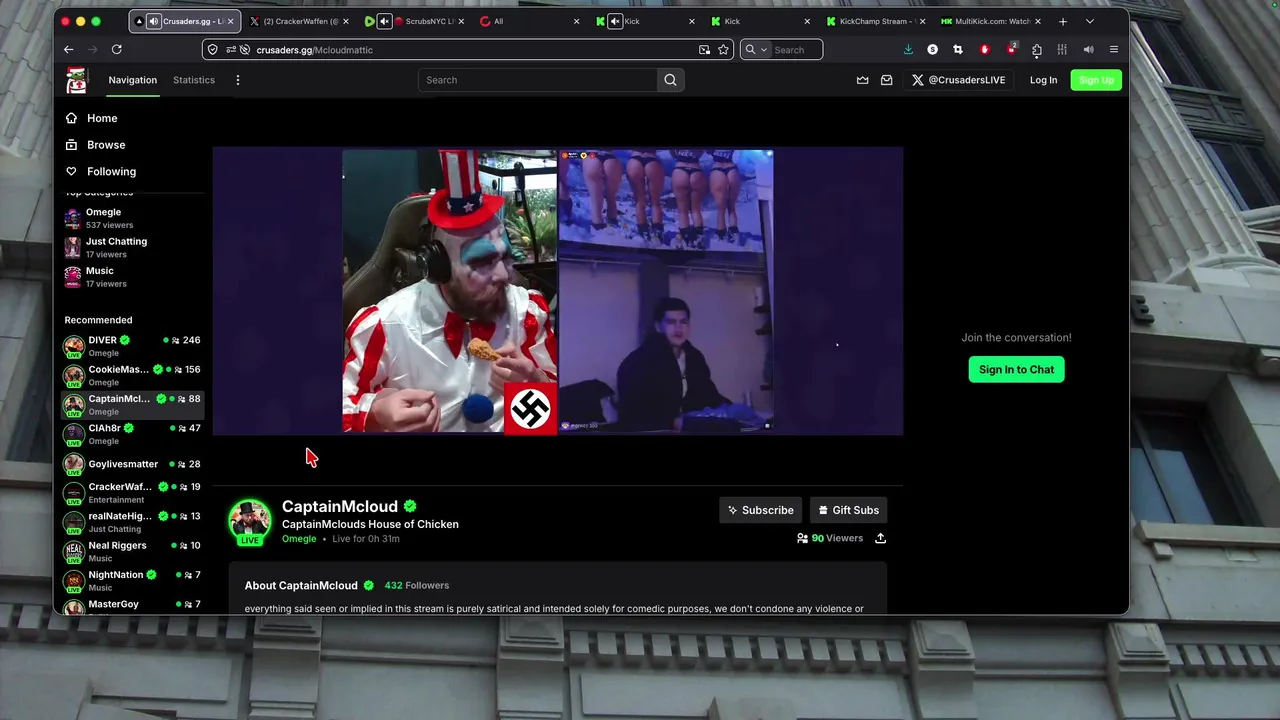The height and width of the screenshot is (720, 1280).
Task: Click the bookmark star in address bar
Action: pyautogui.click(x=723, y=49)
